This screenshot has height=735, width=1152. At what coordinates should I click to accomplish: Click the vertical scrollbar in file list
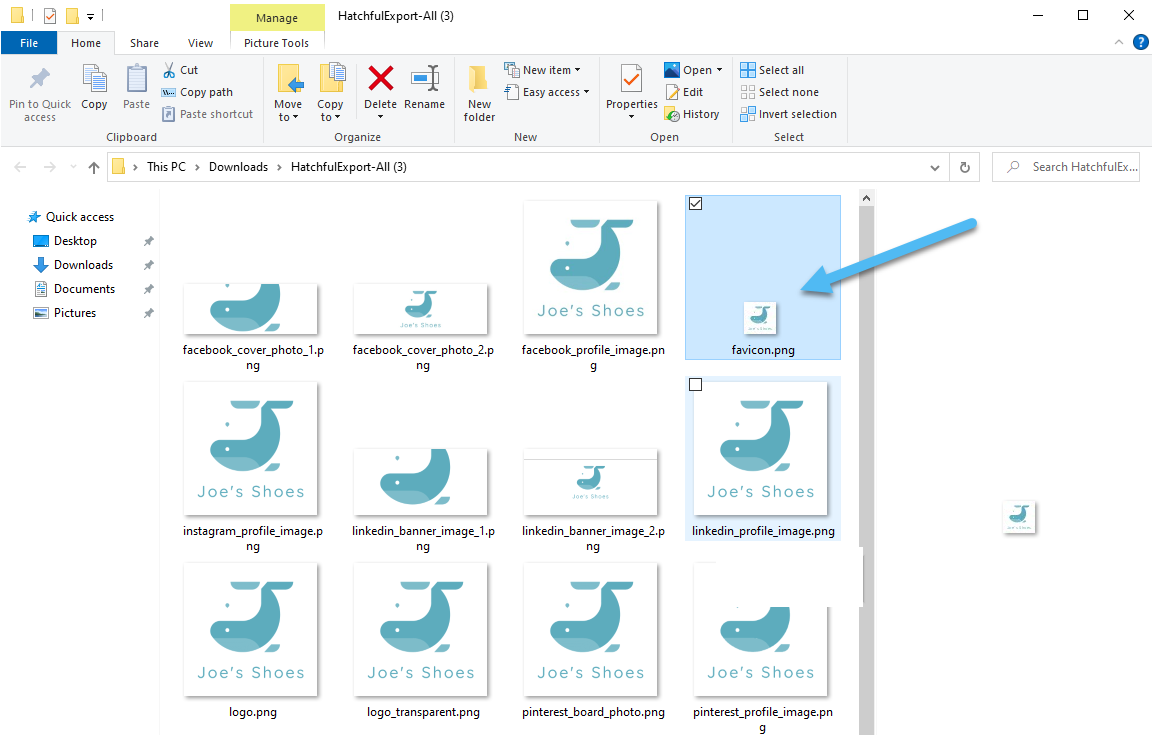pos(866,450)
